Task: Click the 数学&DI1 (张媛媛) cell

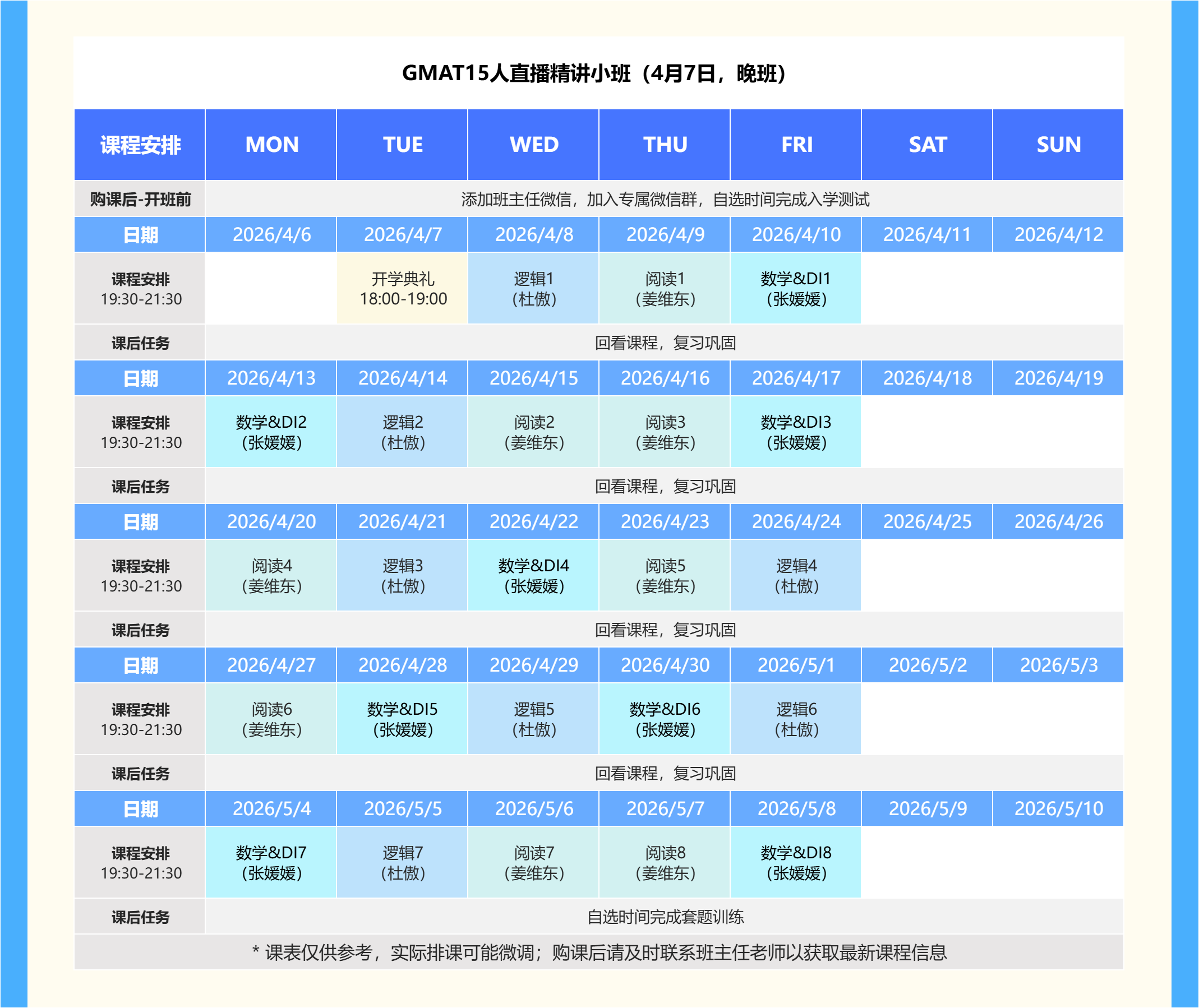Action: [x=796, y=289]
